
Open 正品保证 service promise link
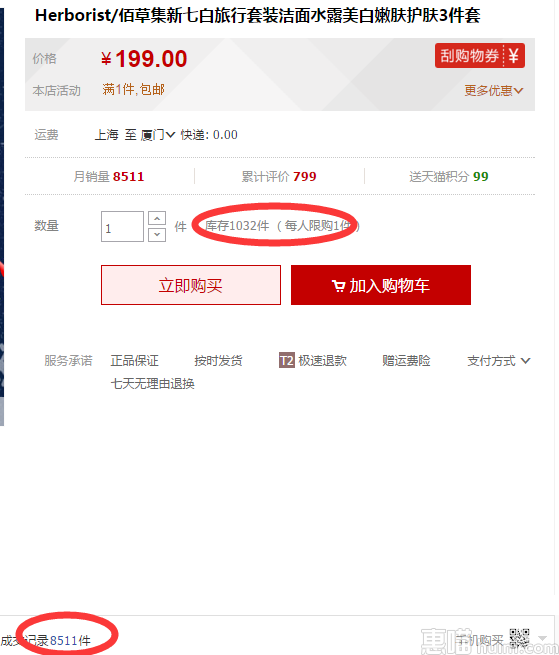point(135,361)
